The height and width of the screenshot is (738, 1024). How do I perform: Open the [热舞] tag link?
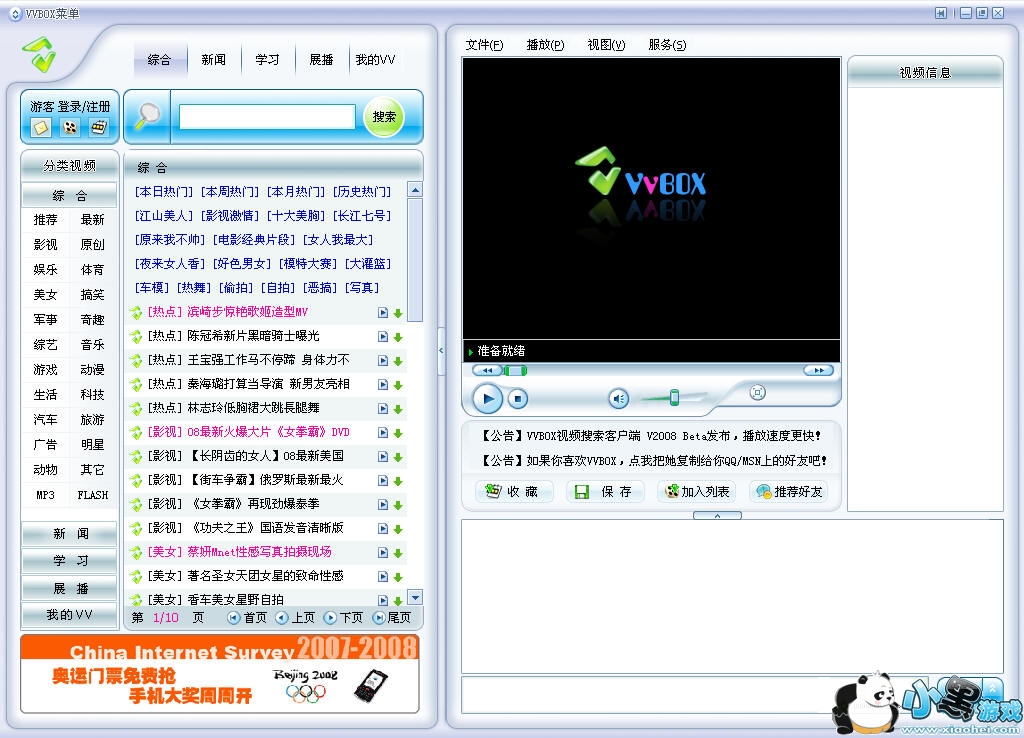[193, 287]
